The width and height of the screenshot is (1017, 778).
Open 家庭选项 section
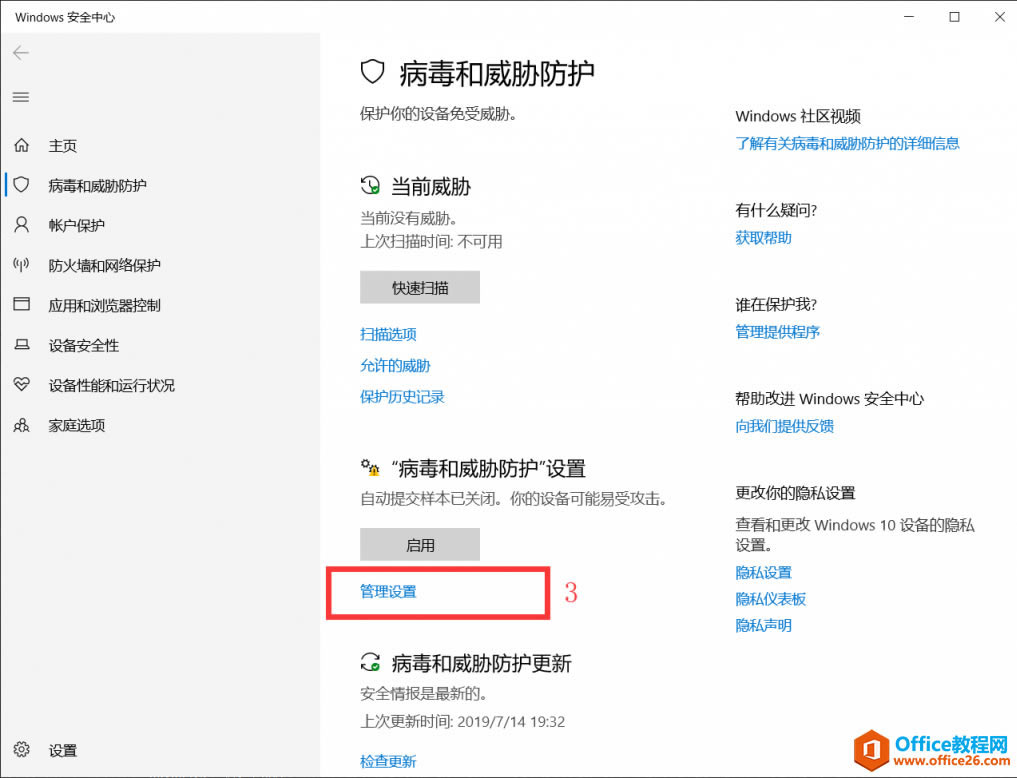pos(77,426)
